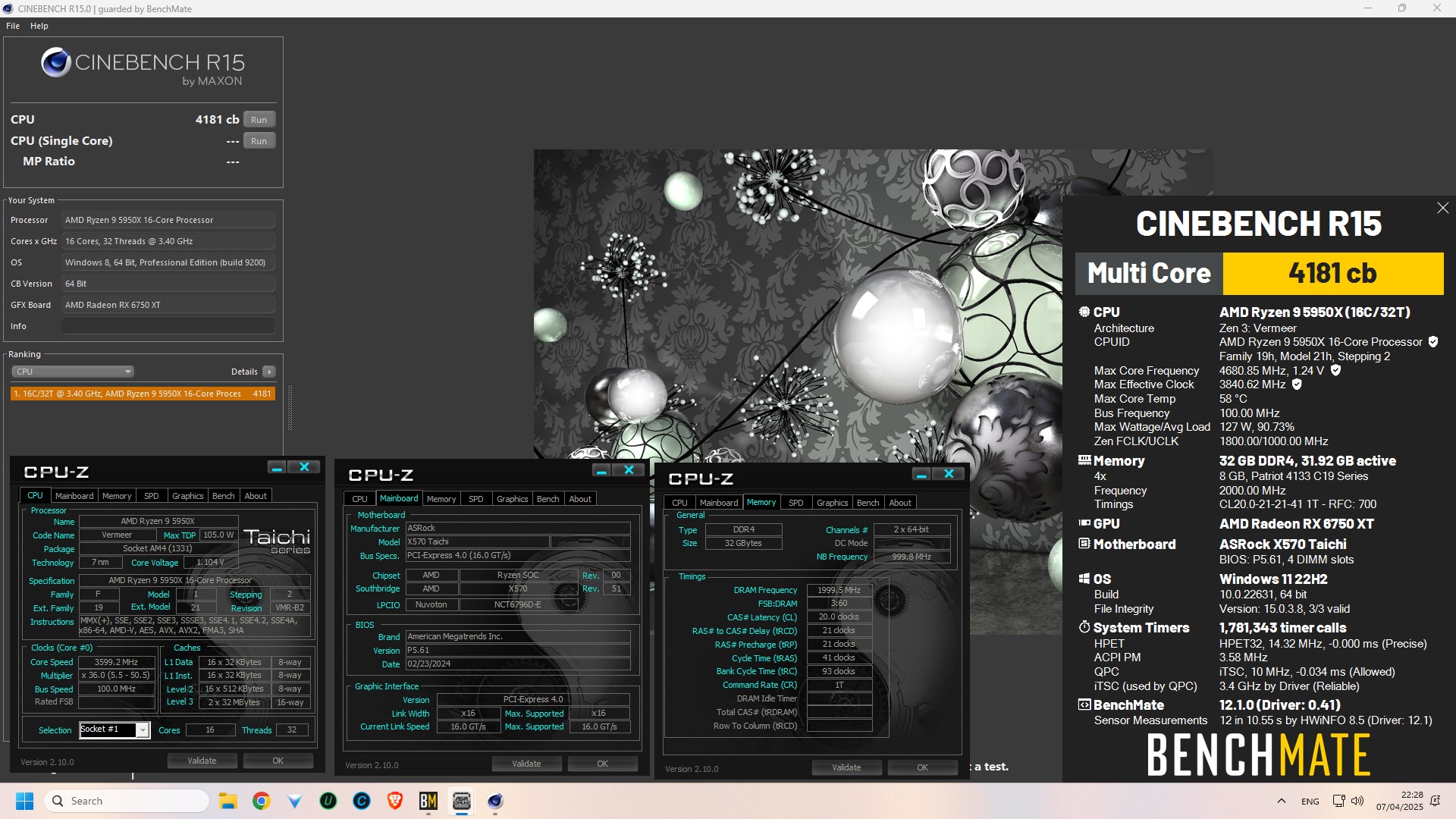
Task: Click the Windows Start button
Action: (24, 801)
